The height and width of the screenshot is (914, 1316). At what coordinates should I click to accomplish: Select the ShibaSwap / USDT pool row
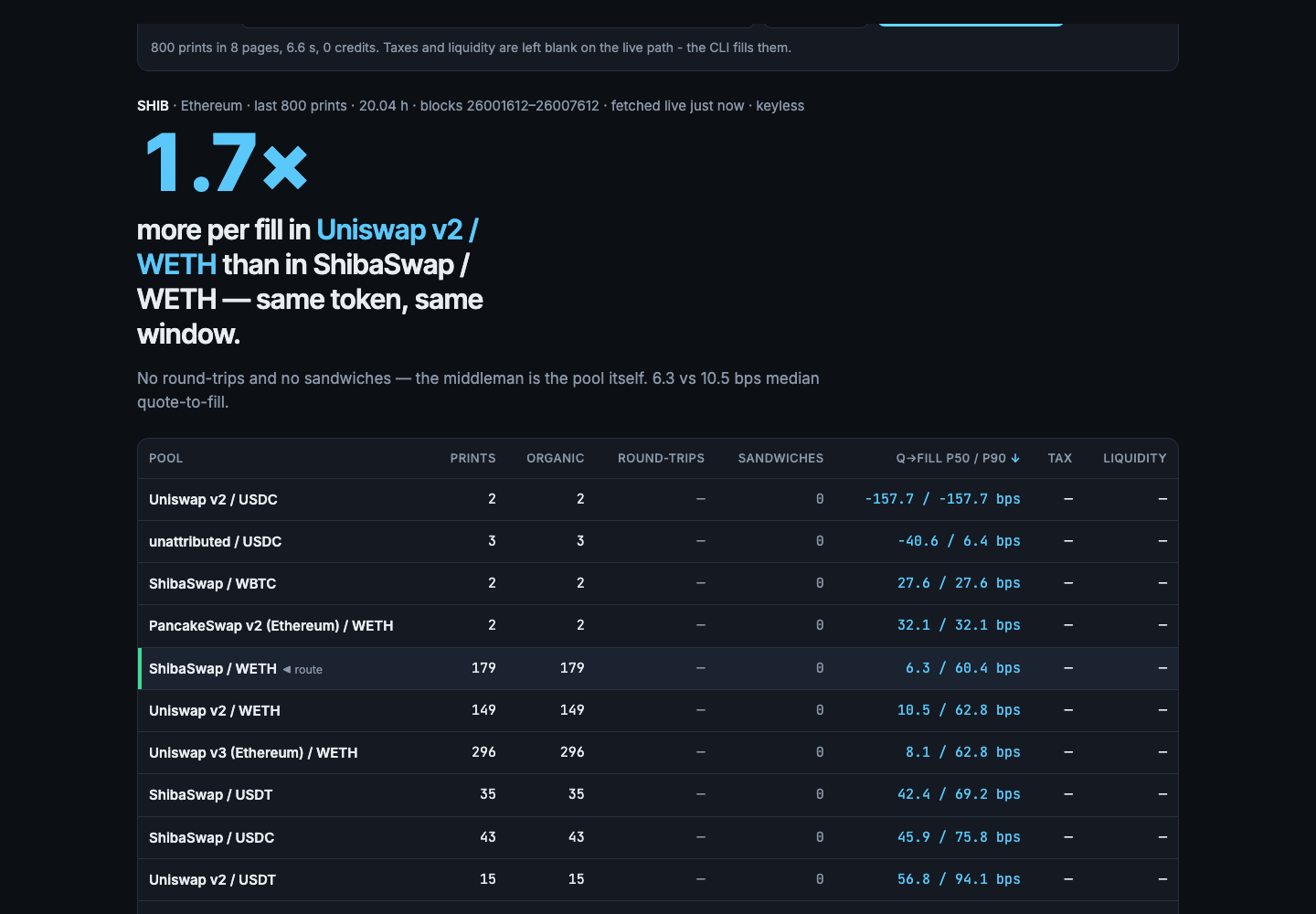[x=657, y=794]
